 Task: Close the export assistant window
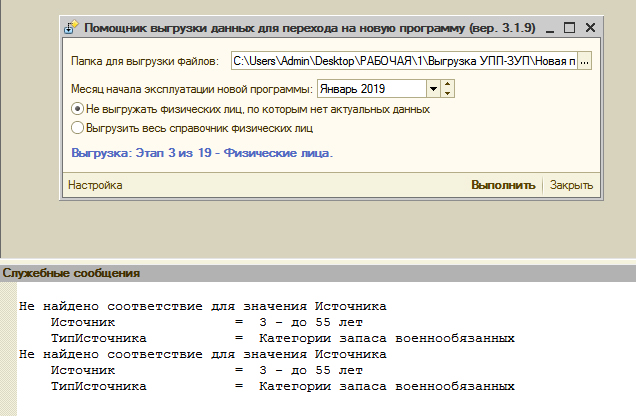[591, 28]
